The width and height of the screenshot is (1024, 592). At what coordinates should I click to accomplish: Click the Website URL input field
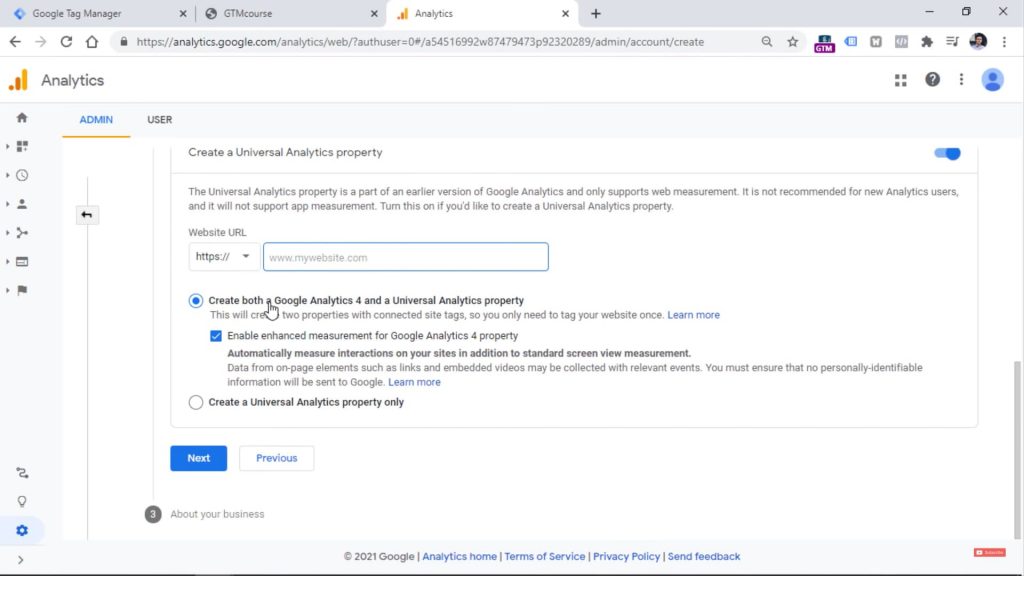point(406,257)
